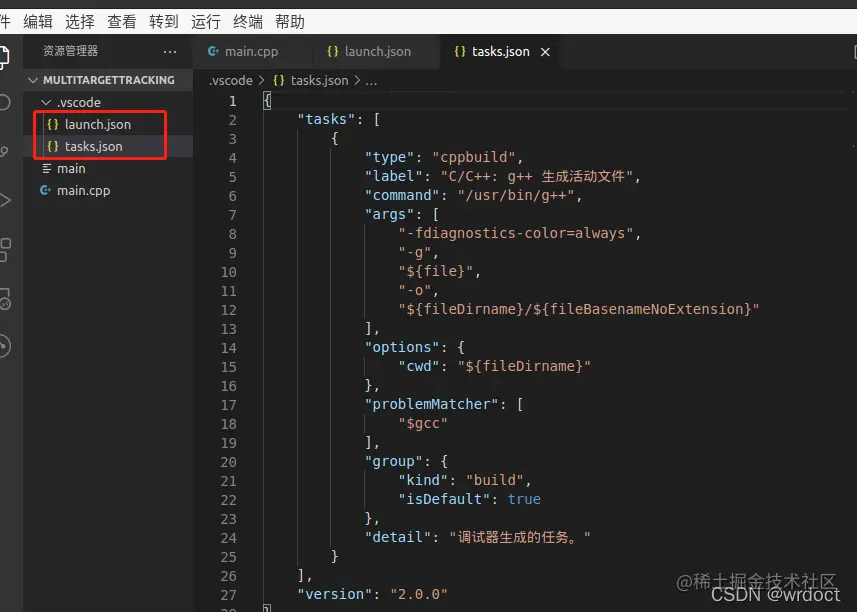
Task: Click the "C/C++: g++ 生成活动文件" label value
Action: coord(537,176)
